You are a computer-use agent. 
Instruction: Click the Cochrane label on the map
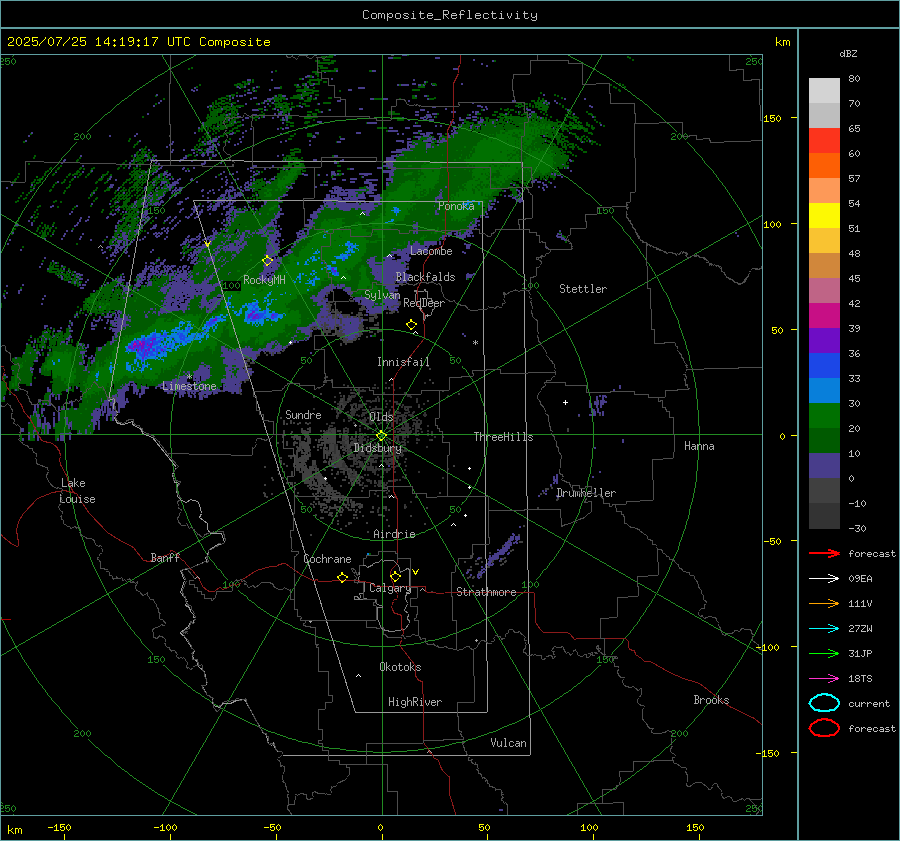[x=327, y=559]
